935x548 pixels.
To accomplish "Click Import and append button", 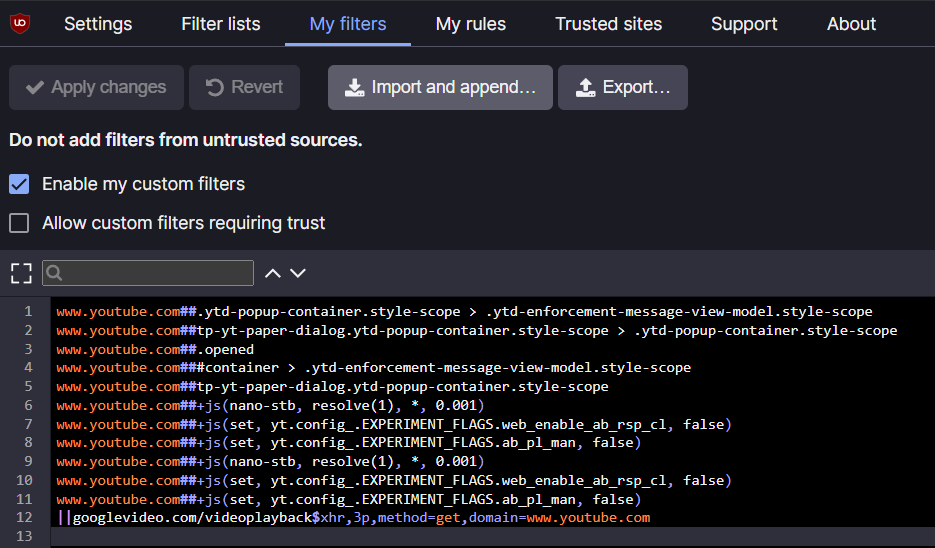I will click(x=440, y=88).
